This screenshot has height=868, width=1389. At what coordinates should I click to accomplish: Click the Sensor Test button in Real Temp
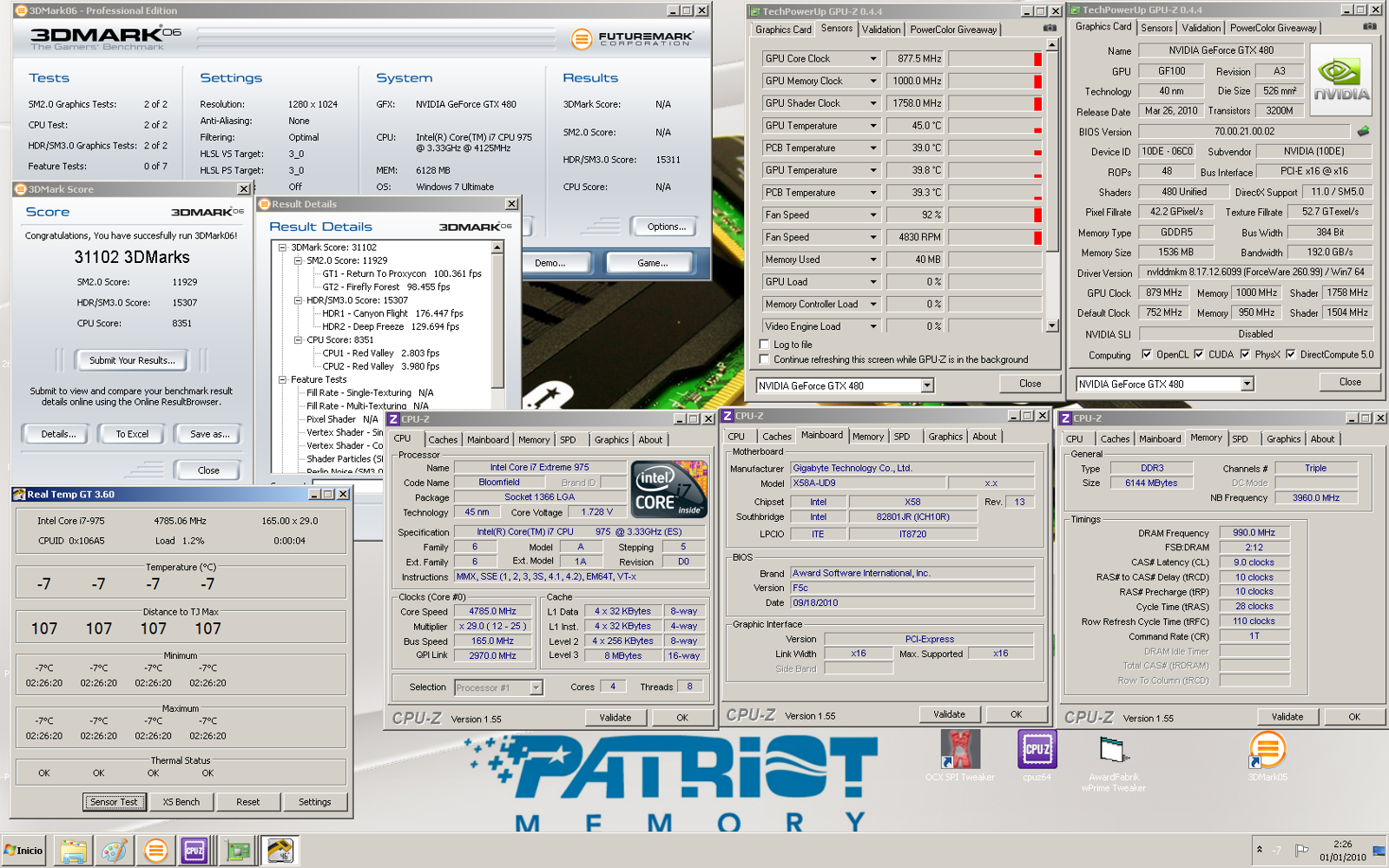(x=115, y=802)
